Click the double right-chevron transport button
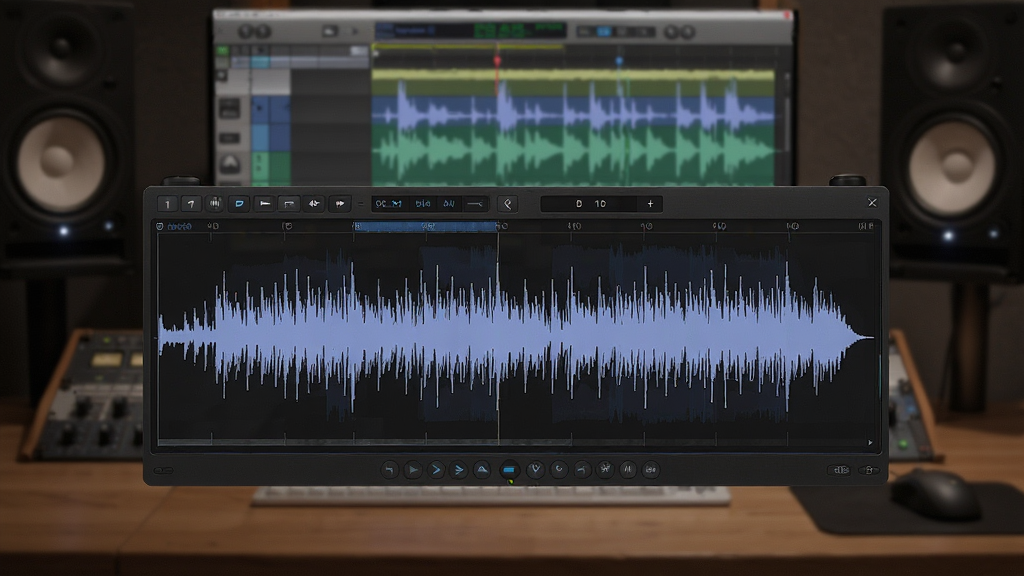The height and width of the screenshot is (576, 1024). pos(459,470)
